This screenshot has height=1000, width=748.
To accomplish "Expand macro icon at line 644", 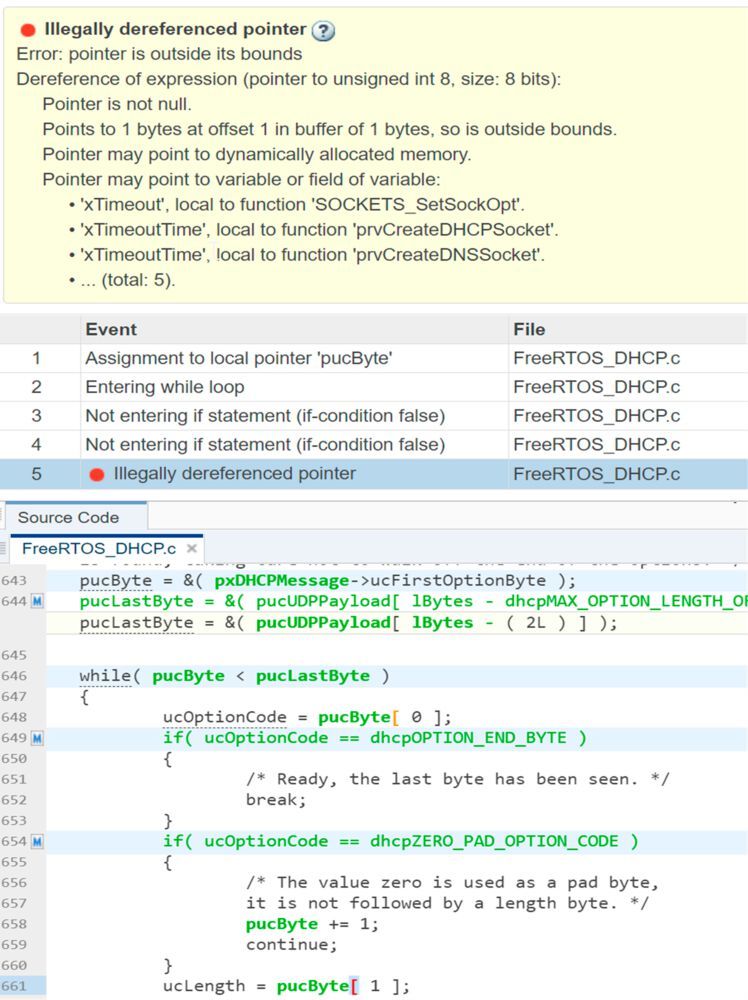I will 37,601.
